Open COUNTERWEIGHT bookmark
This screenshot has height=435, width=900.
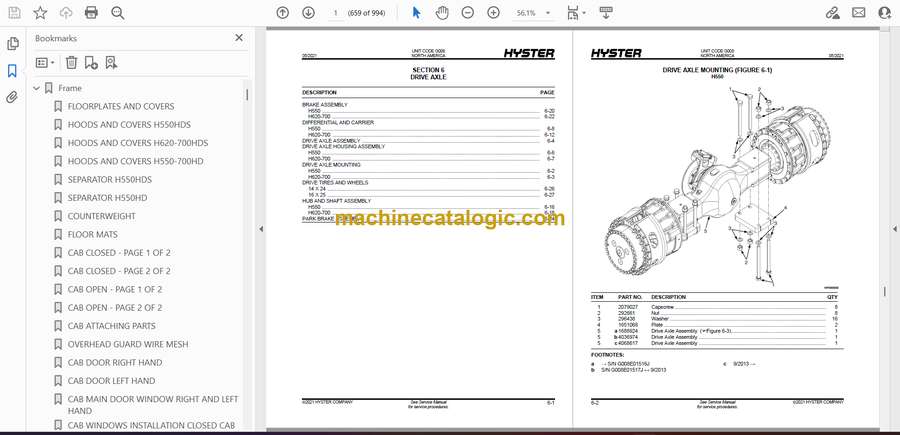point(102,216)
